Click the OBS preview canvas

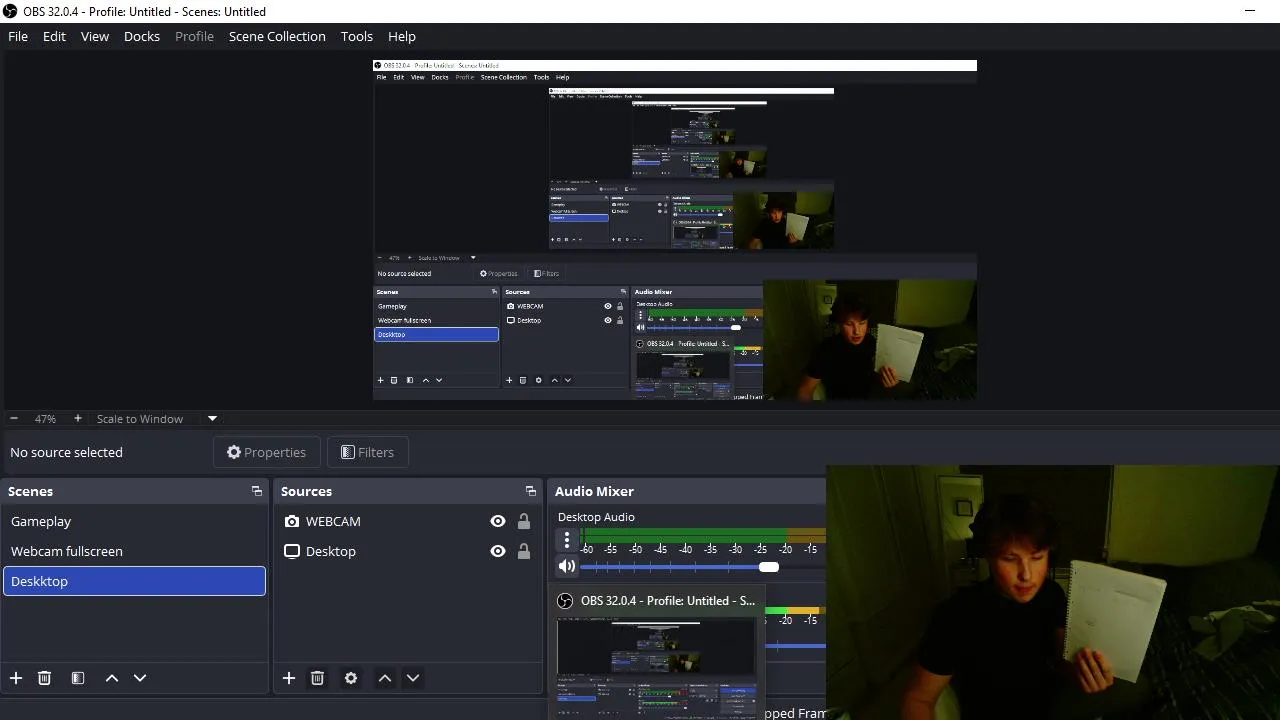pyautogui.click(x=675, y=230)
